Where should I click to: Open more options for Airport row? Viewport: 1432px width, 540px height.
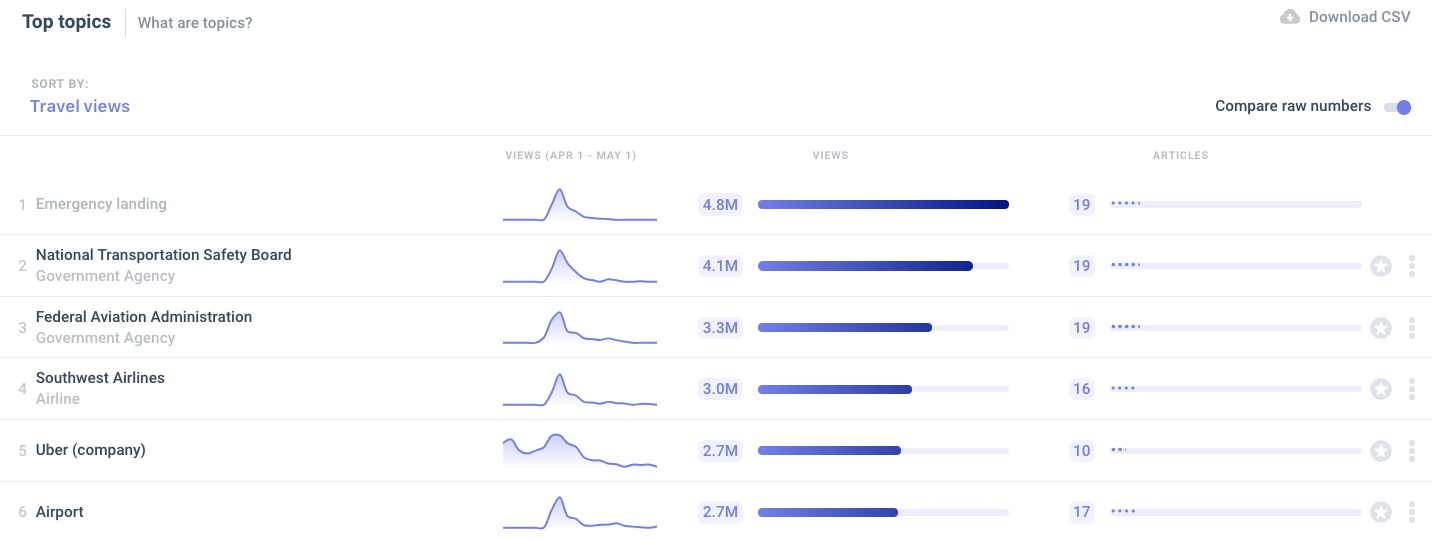point(1412,513)
